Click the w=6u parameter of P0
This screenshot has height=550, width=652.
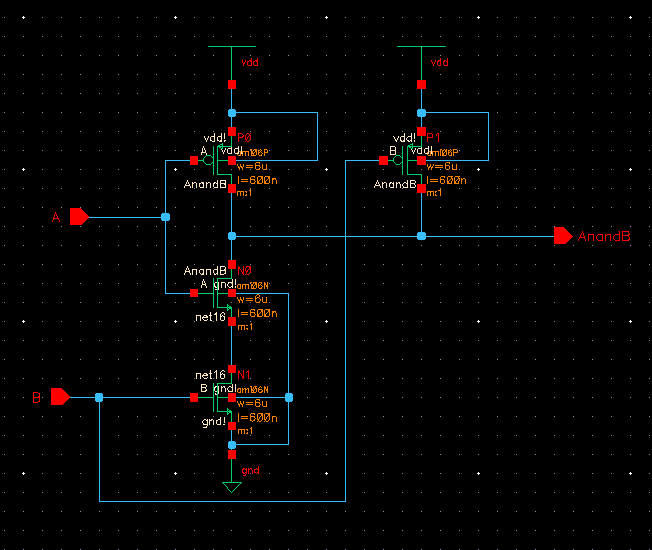click(252, 166)
